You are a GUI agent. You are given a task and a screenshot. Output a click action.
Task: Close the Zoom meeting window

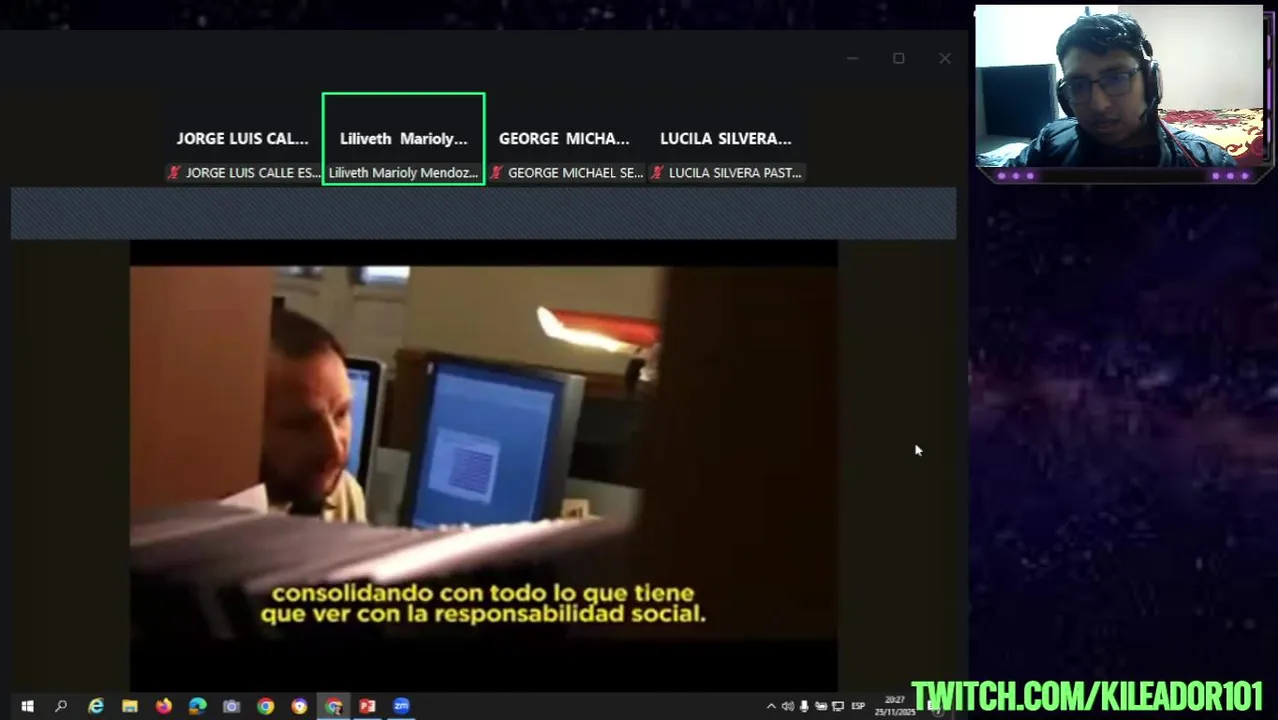pos(945,58)
